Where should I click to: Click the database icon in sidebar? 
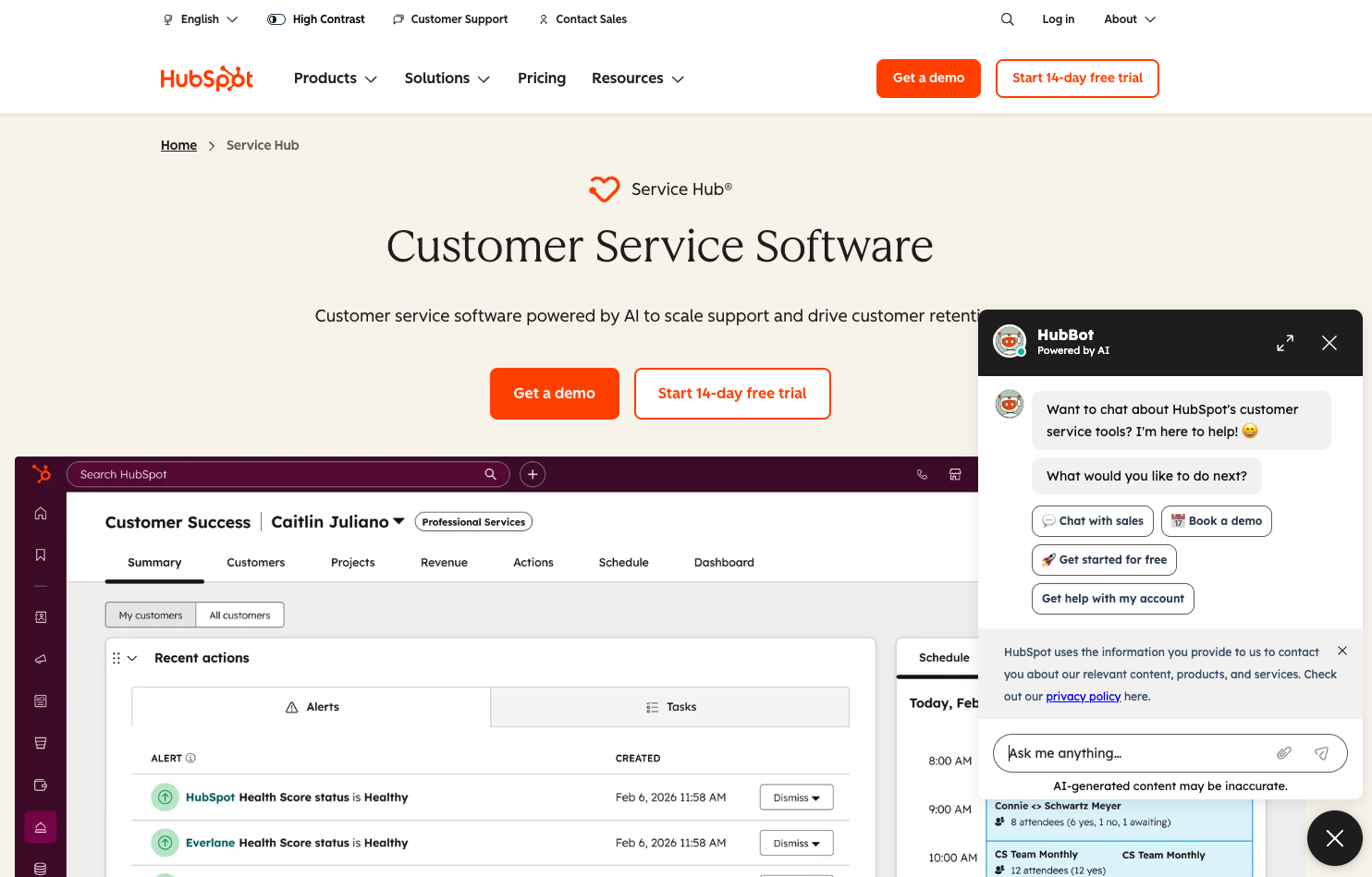click(x=41, y=869)
